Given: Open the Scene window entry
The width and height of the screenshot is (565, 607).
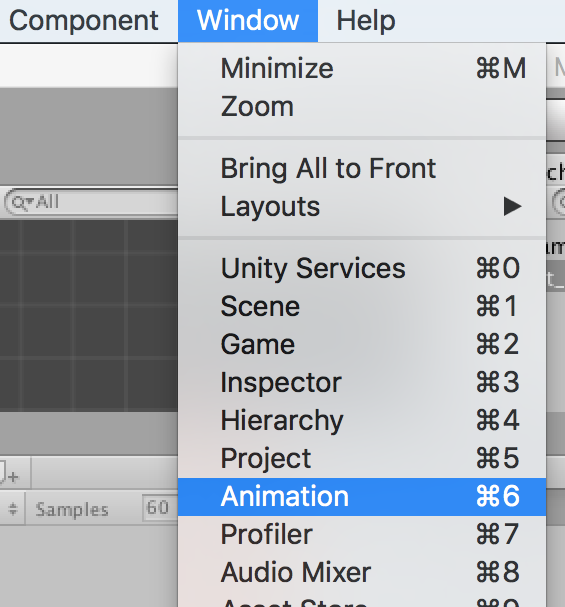Looking at the screenshot, I should coord(362,306).
